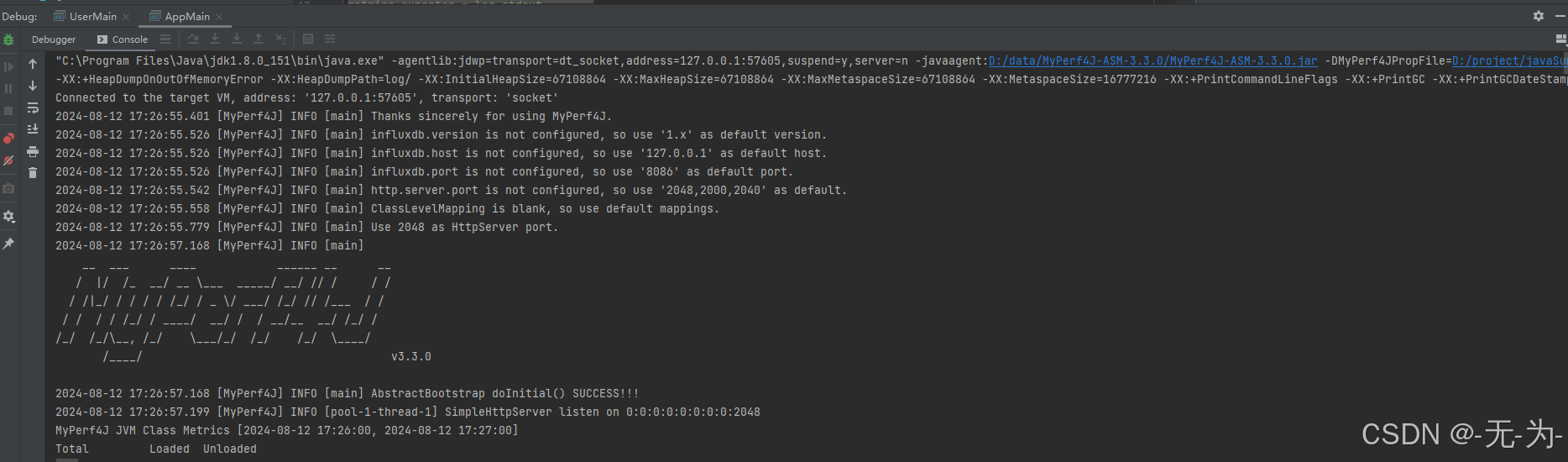This screenshot has width=1568, height=462.
Task: Open View Breakpoints red circles icon
Action: [x=8, y=138]
